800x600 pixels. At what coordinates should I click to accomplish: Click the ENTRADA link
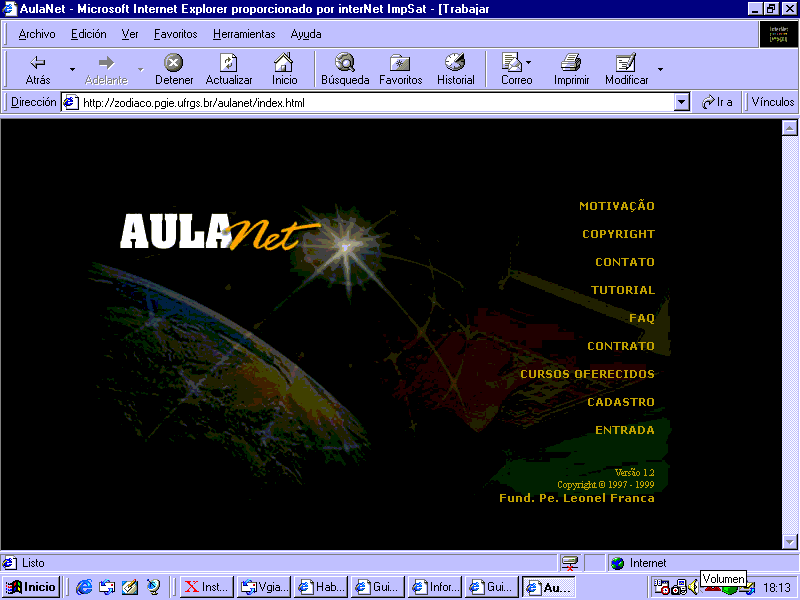coord(624,430)
